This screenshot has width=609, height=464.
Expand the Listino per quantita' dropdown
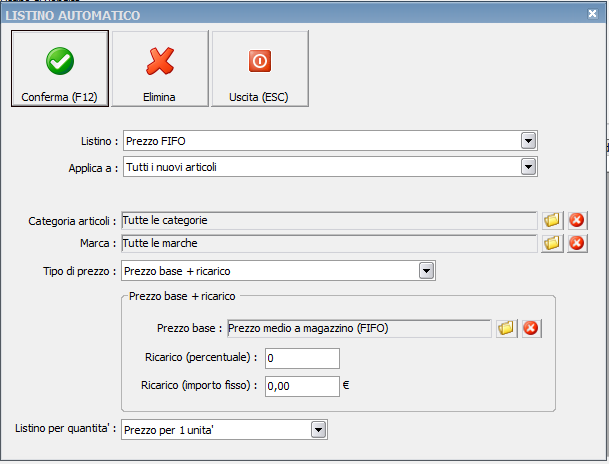(318, 430)
